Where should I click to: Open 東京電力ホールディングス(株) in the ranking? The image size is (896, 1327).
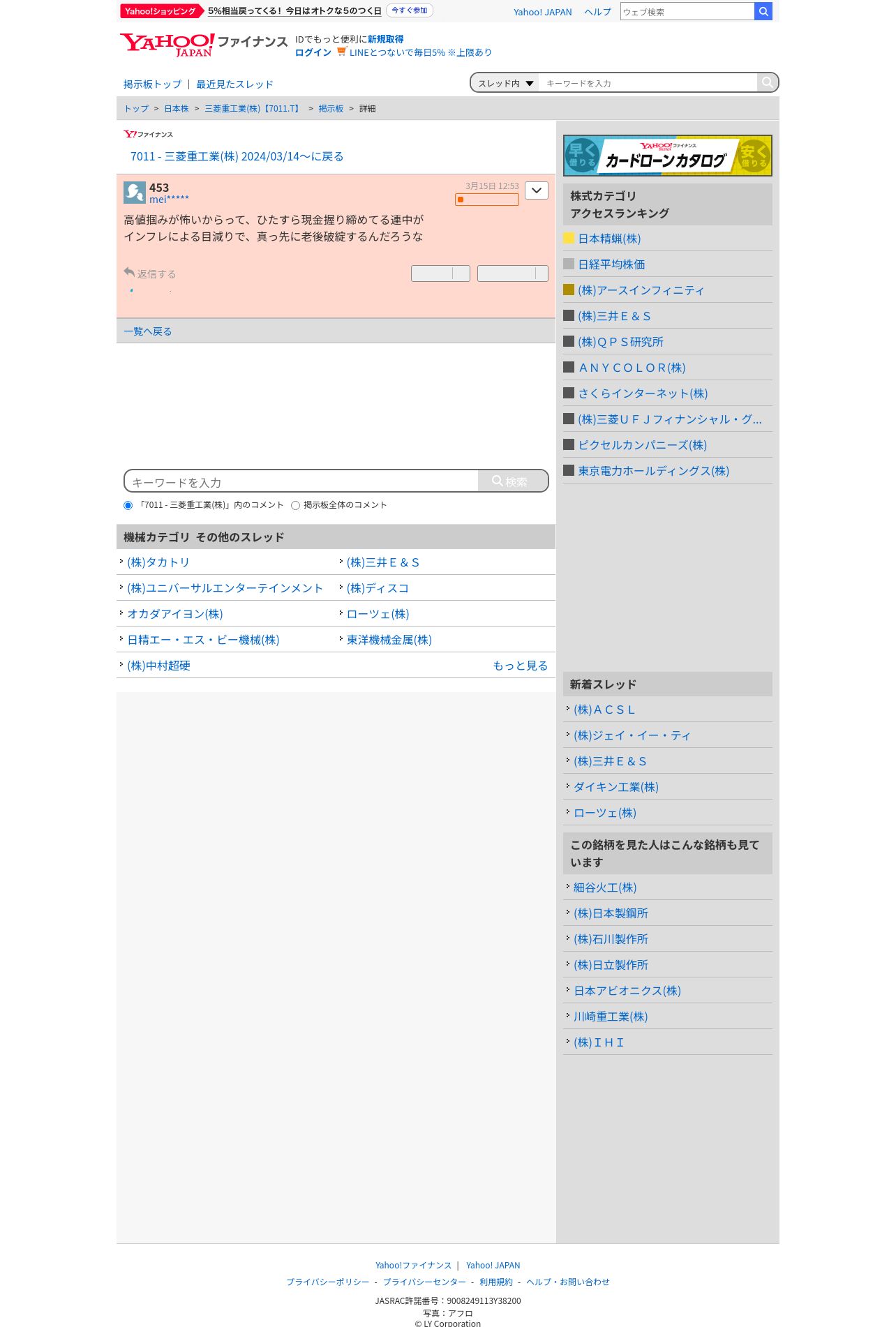click(653, 471)
